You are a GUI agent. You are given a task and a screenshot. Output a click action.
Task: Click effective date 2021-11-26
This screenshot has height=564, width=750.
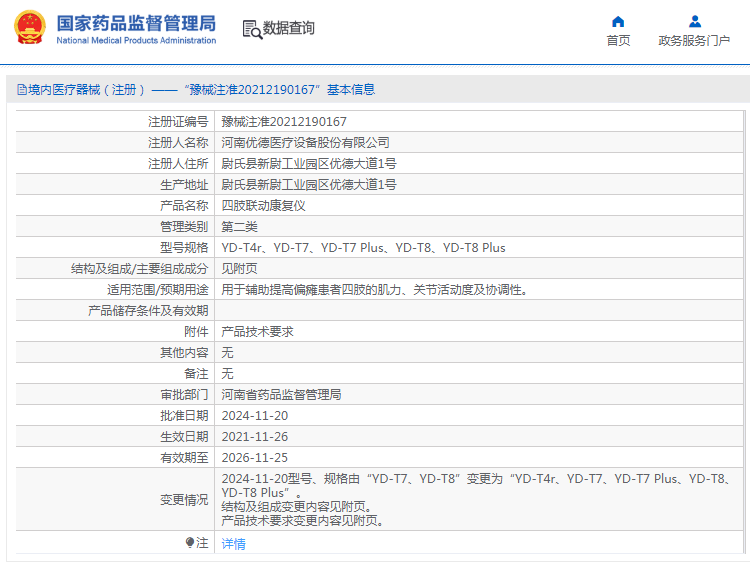tap(255, 437)
